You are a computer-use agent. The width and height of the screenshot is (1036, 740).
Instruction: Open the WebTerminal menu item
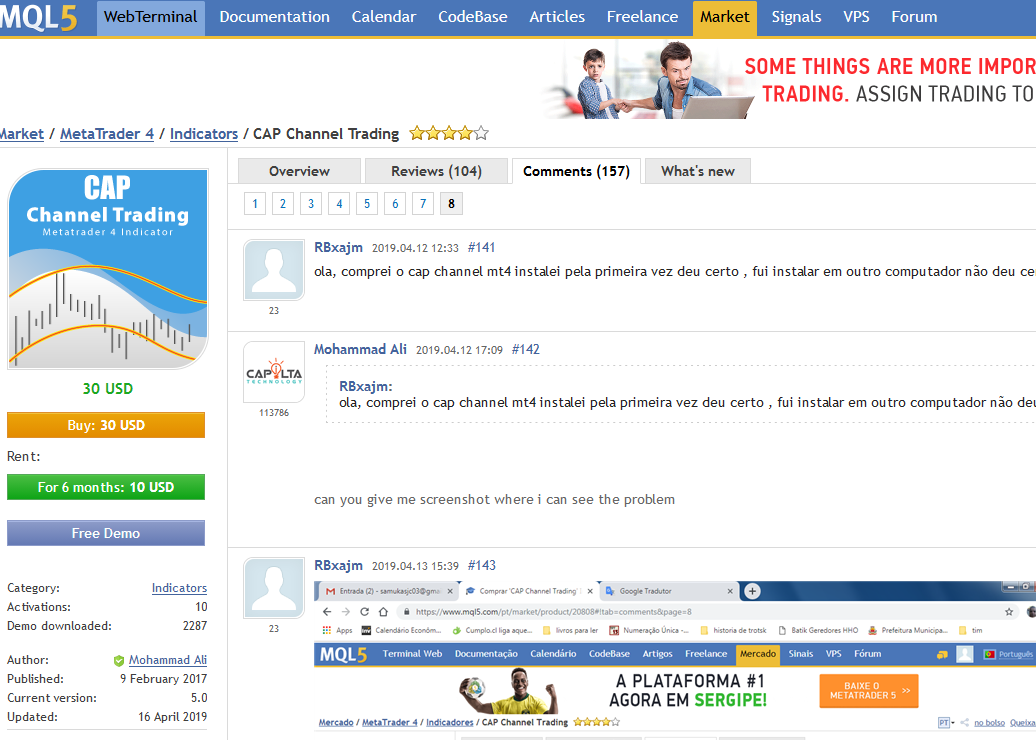151,17
